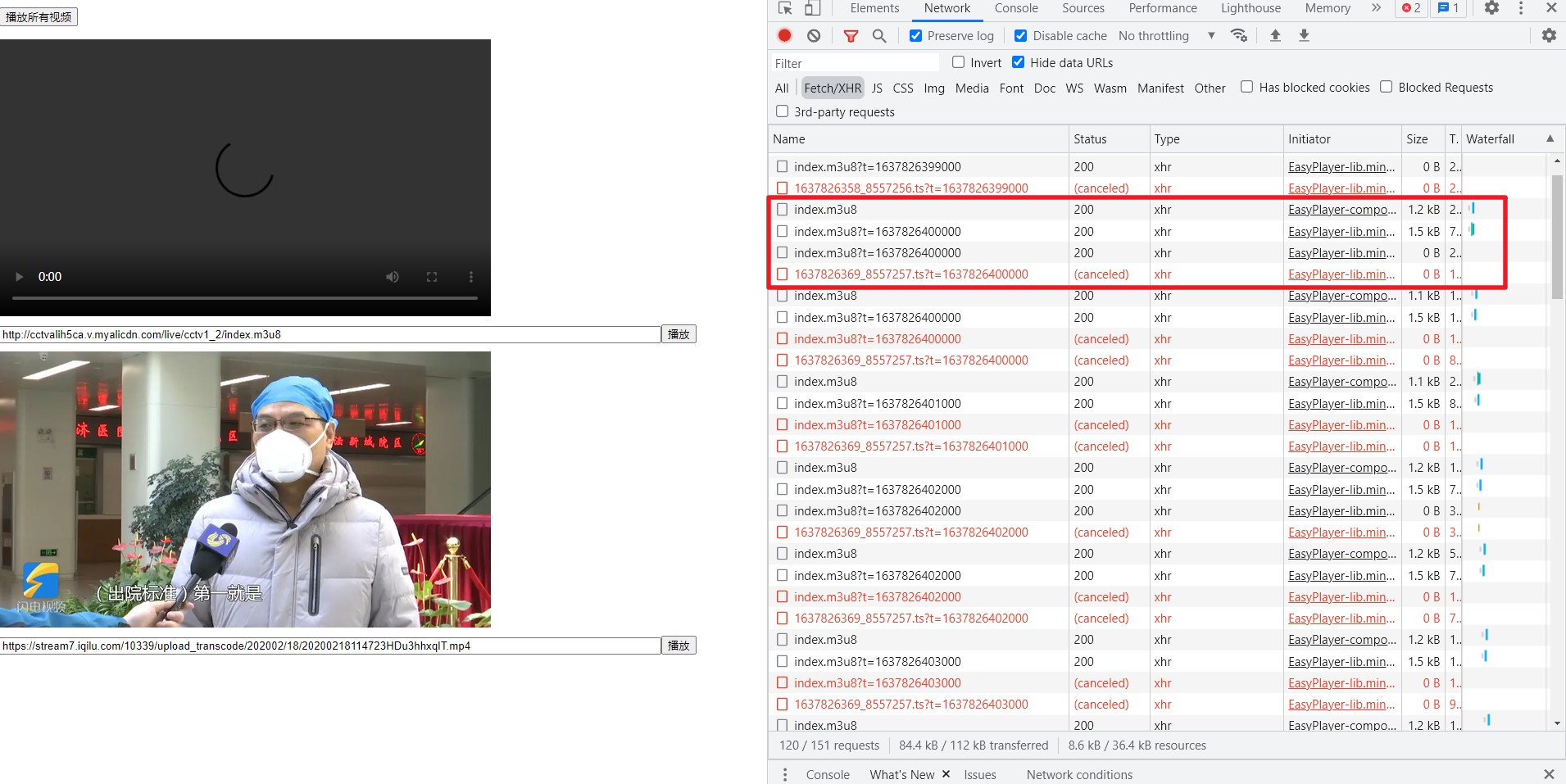Toggle Hide data URLs checkbox
This screenshot has height=784, width=1566.
coord(1018,62)
